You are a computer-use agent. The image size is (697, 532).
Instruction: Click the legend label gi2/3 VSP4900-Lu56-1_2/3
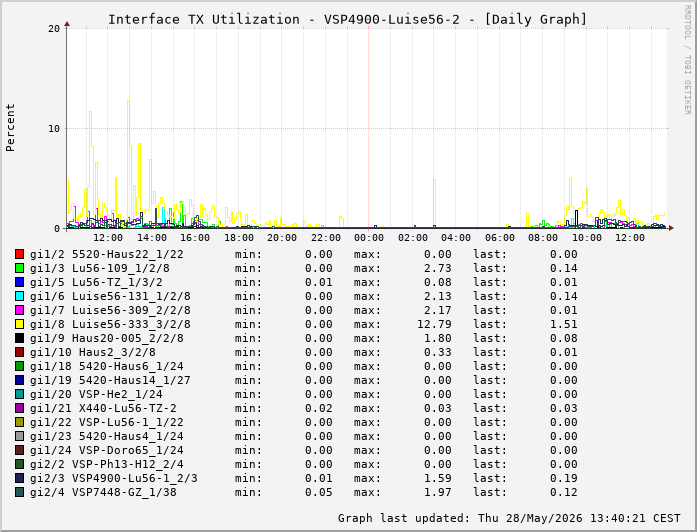pos(114,478)
